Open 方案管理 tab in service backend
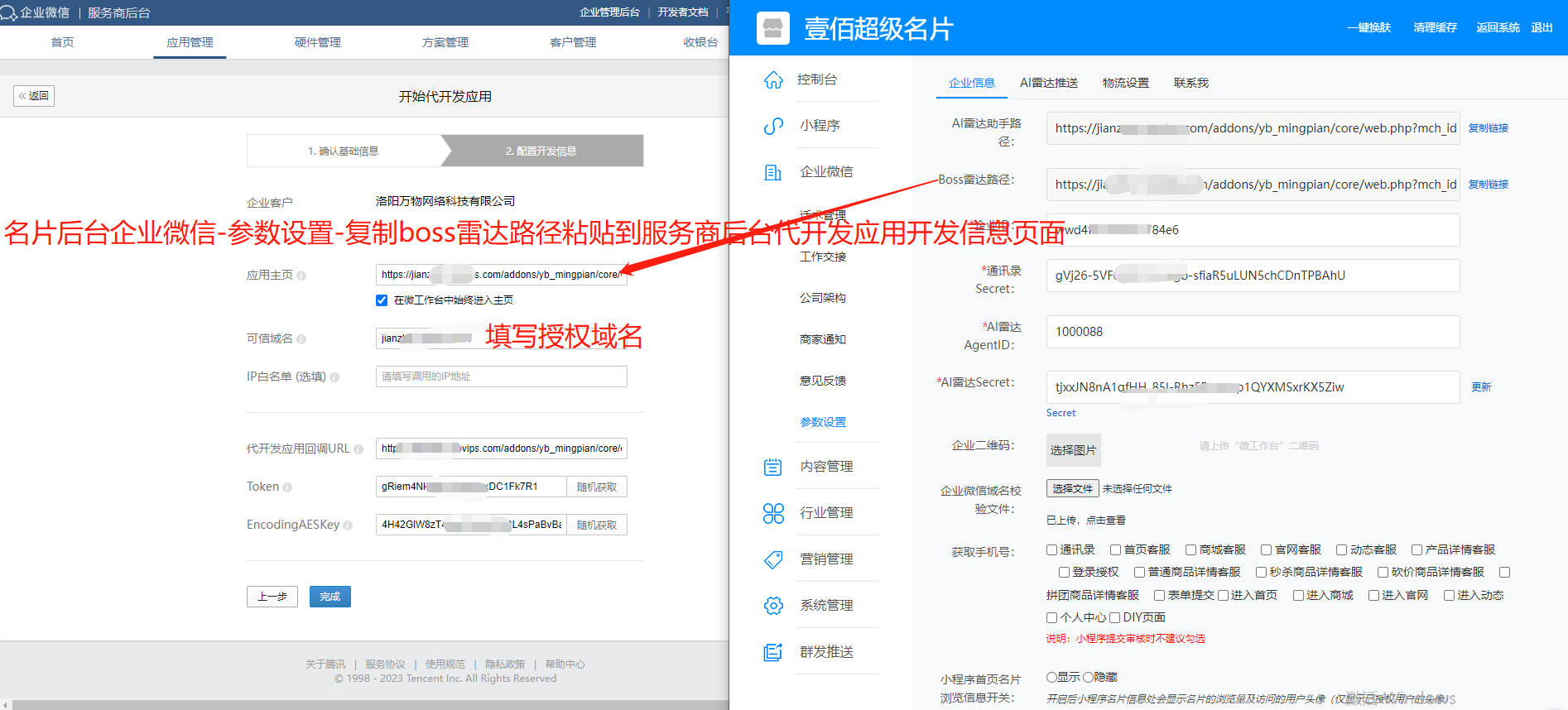 445,42
